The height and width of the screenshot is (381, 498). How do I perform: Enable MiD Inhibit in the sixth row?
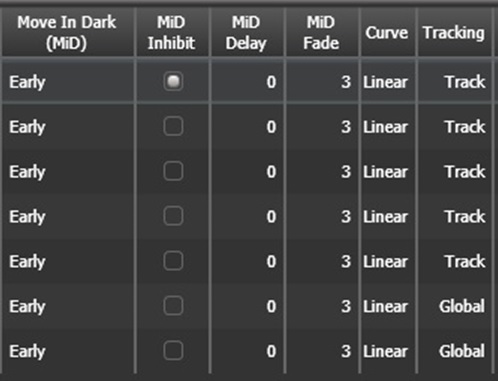(x=173, y=306)
